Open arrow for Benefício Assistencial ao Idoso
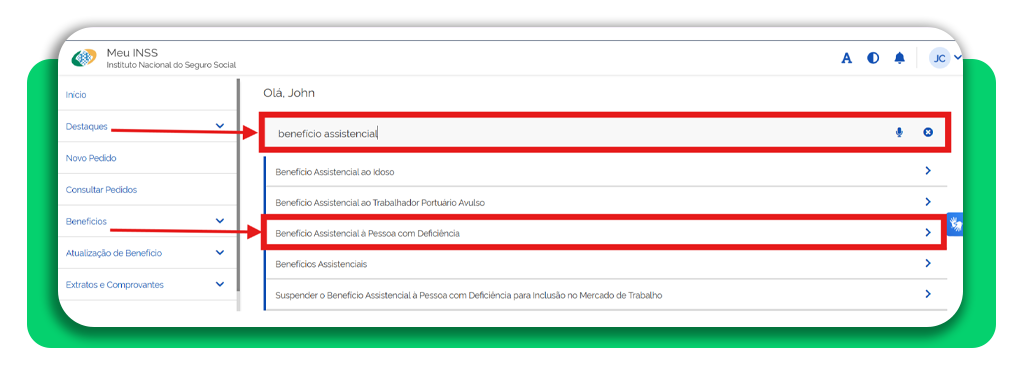 (928, 171)
